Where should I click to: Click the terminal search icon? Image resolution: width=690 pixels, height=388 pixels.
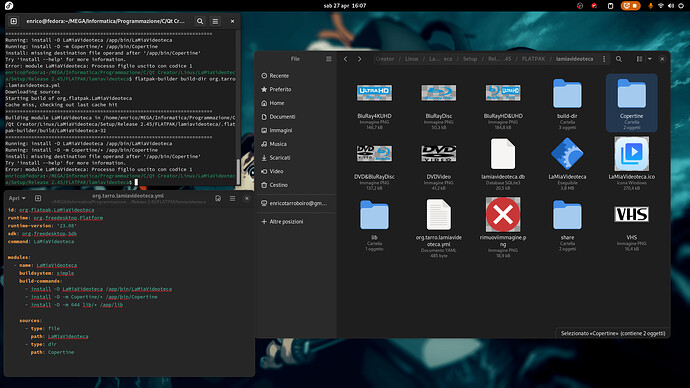[200, 21]
